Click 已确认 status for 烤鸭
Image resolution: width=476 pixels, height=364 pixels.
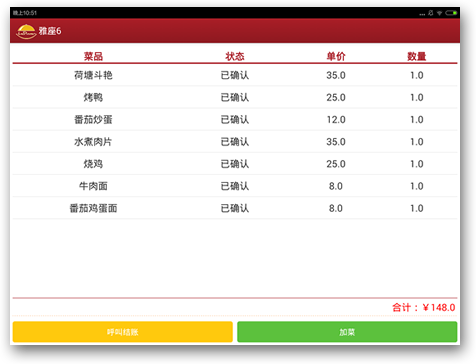click(235, 97)
